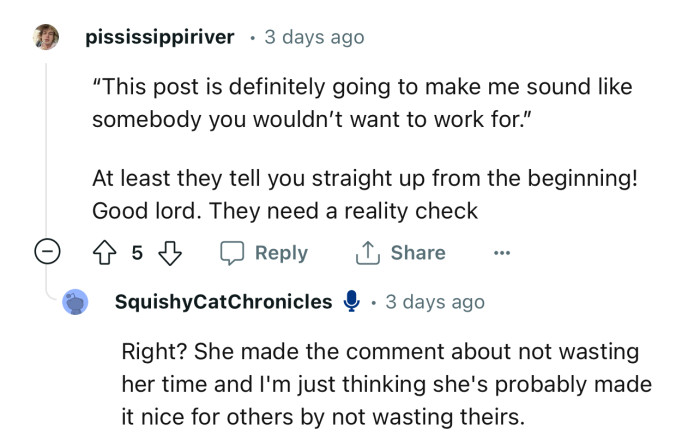Open pississippiriver's profile avatar
Viewport: 700px width, 436px height.
point(46,37)
